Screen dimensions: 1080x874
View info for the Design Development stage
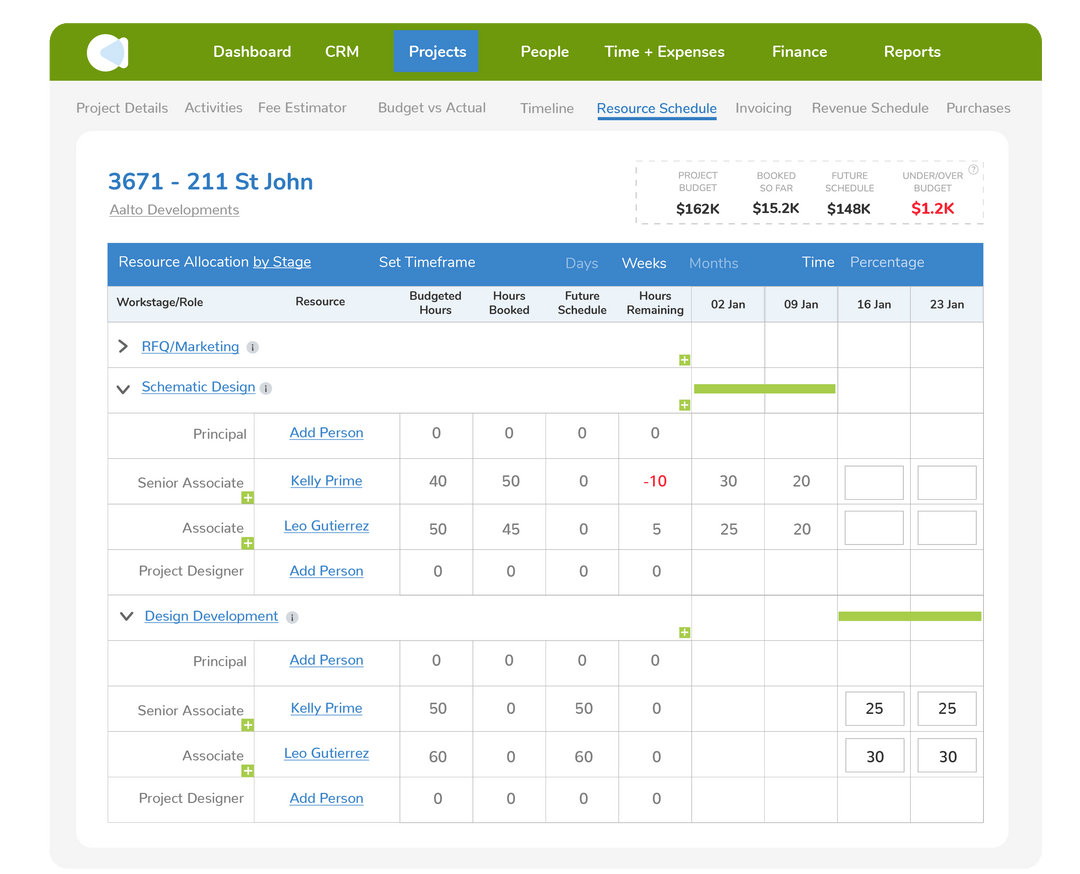coord(292,617)
